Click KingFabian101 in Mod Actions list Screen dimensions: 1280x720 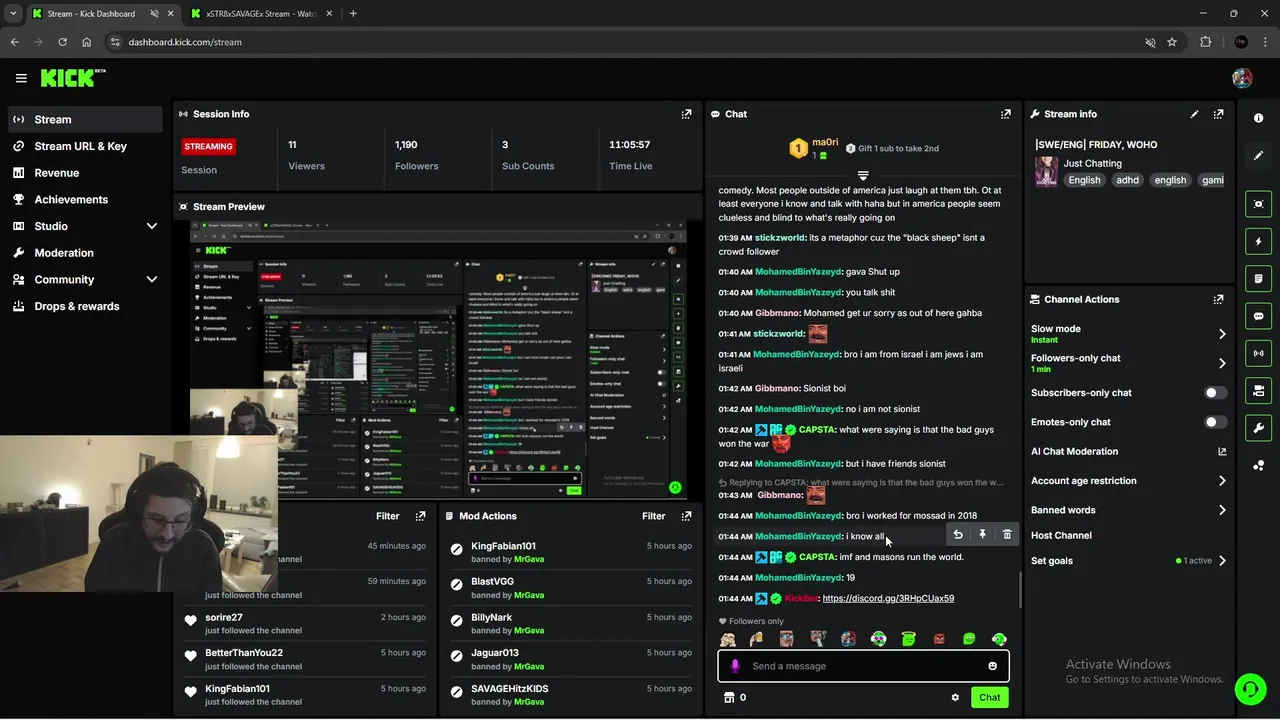coord(503,546)
